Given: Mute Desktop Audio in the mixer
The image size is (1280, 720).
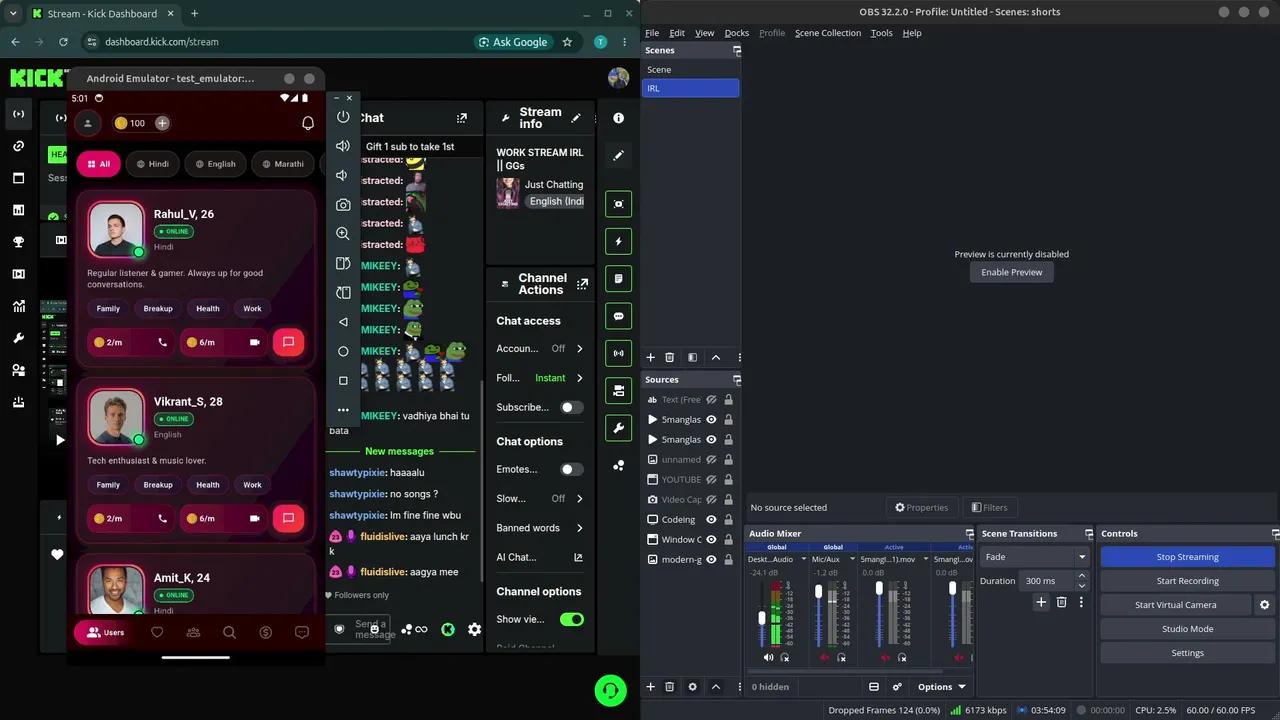Looking at the screenshot, I should 768,657.
